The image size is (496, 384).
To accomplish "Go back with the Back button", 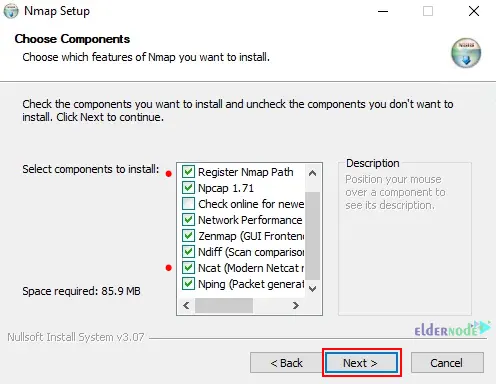I will click(x=286, y=363).
